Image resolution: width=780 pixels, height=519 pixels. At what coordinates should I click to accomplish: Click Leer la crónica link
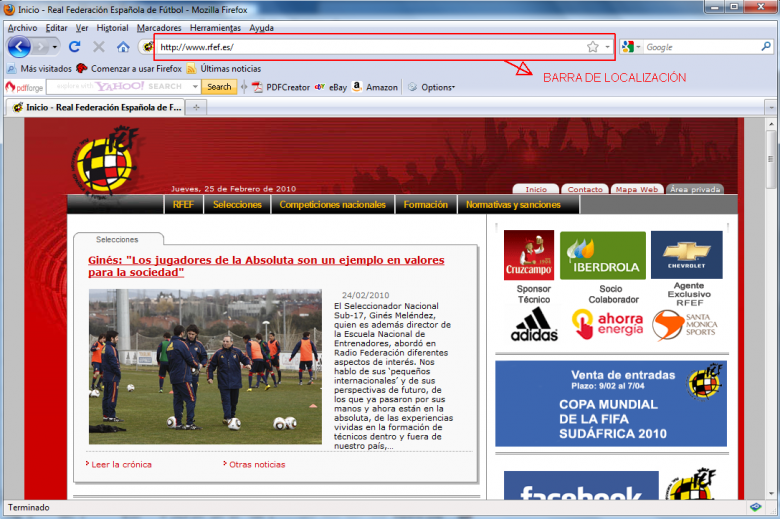tap(119, 464)
